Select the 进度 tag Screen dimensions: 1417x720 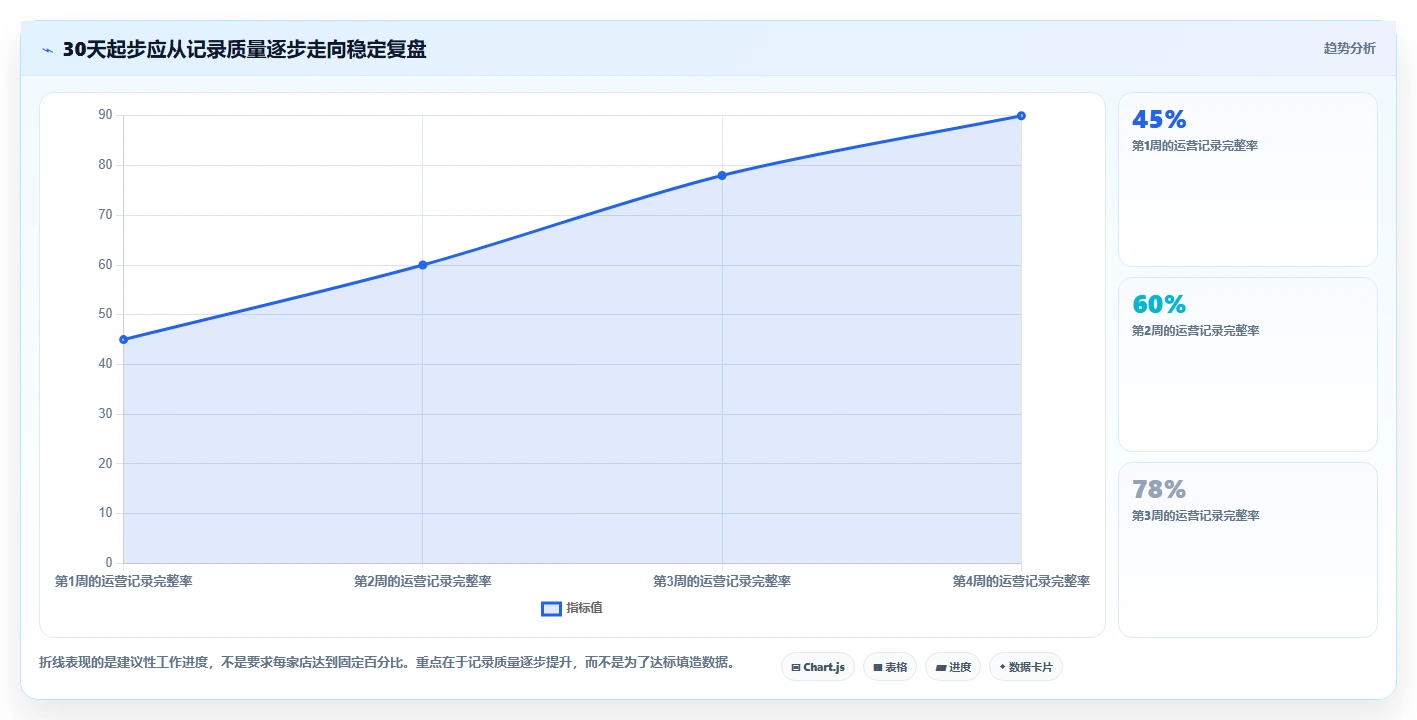point(953,667)
